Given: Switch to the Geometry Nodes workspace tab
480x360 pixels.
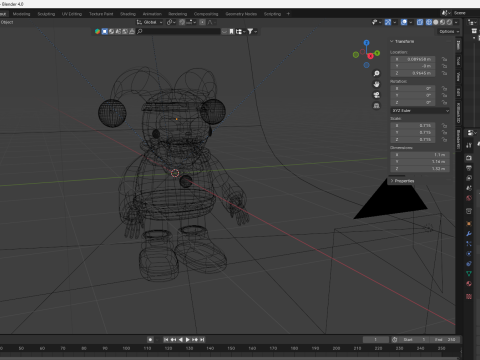Looking at the screenshot, I should [x=241, y=14].
